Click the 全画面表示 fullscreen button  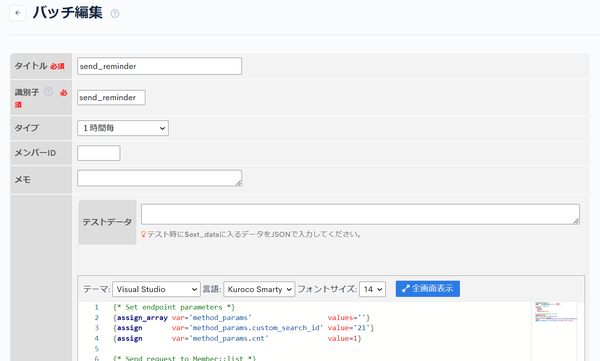pyautogui.click(x=428, y=289)
